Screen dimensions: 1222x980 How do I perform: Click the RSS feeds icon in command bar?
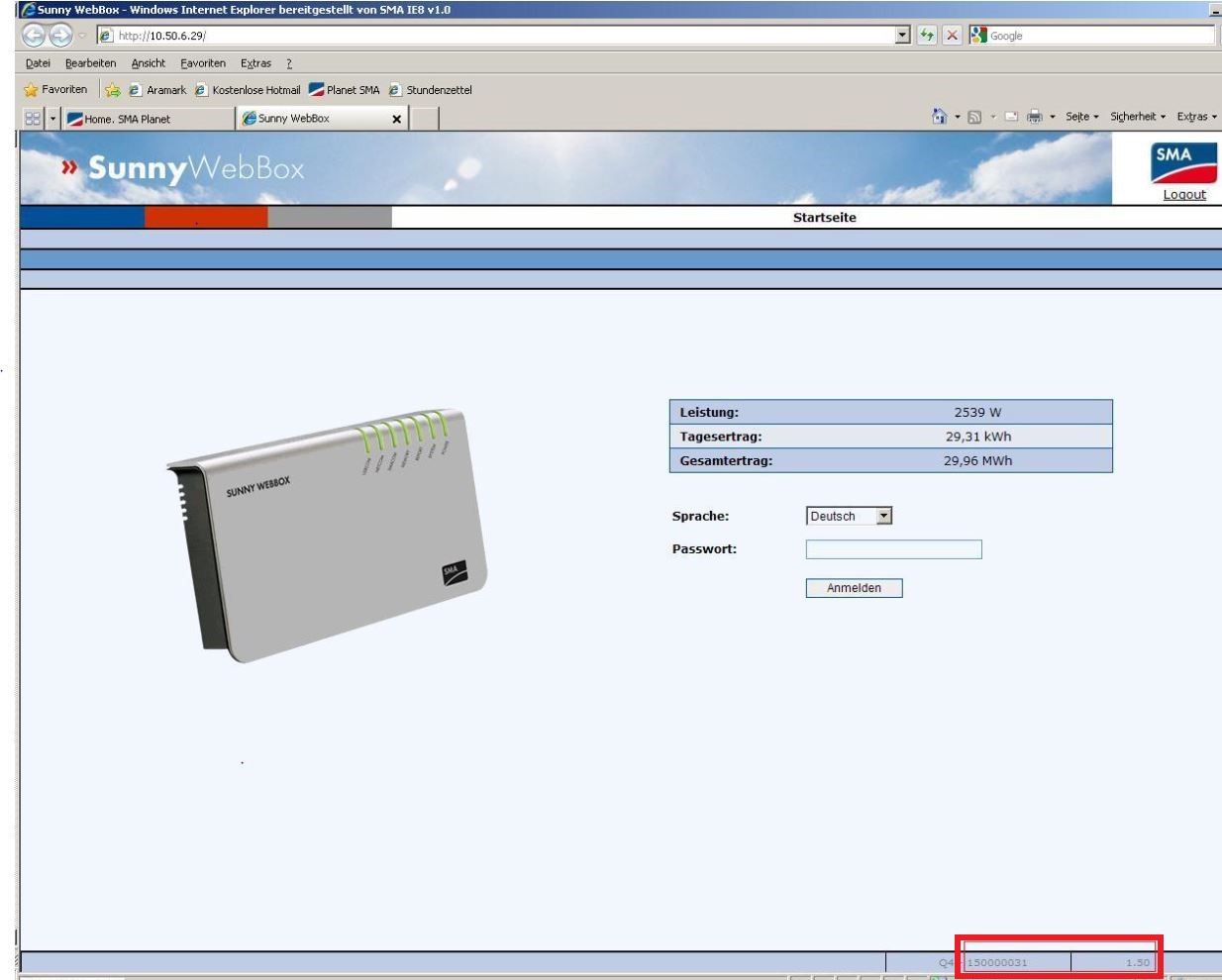(973, 116)
